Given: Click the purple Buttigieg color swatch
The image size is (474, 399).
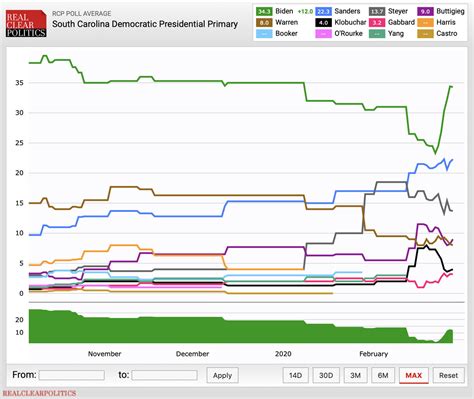Looking at the screenshot, I should [x=425, y=11].
